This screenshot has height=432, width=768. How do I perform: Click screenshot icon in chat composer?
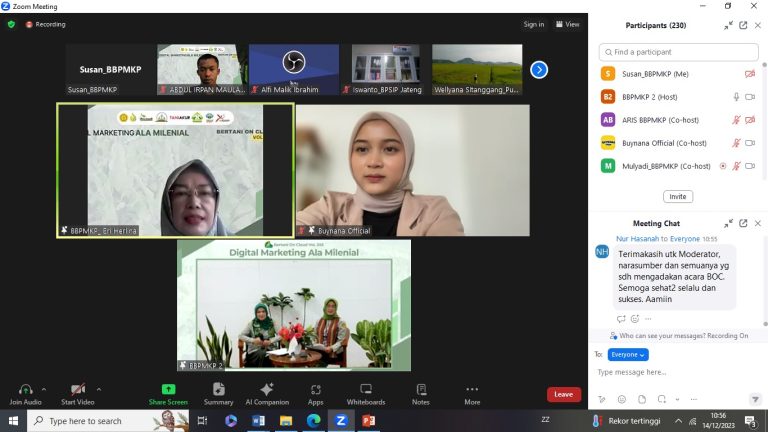point(662,400)
